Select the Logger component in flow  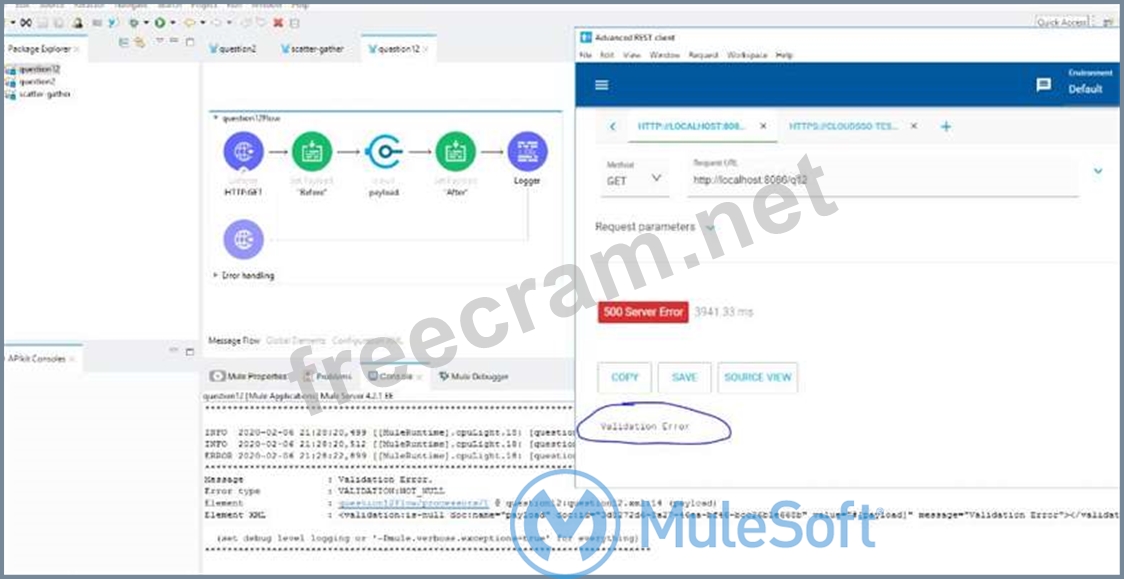526,153
